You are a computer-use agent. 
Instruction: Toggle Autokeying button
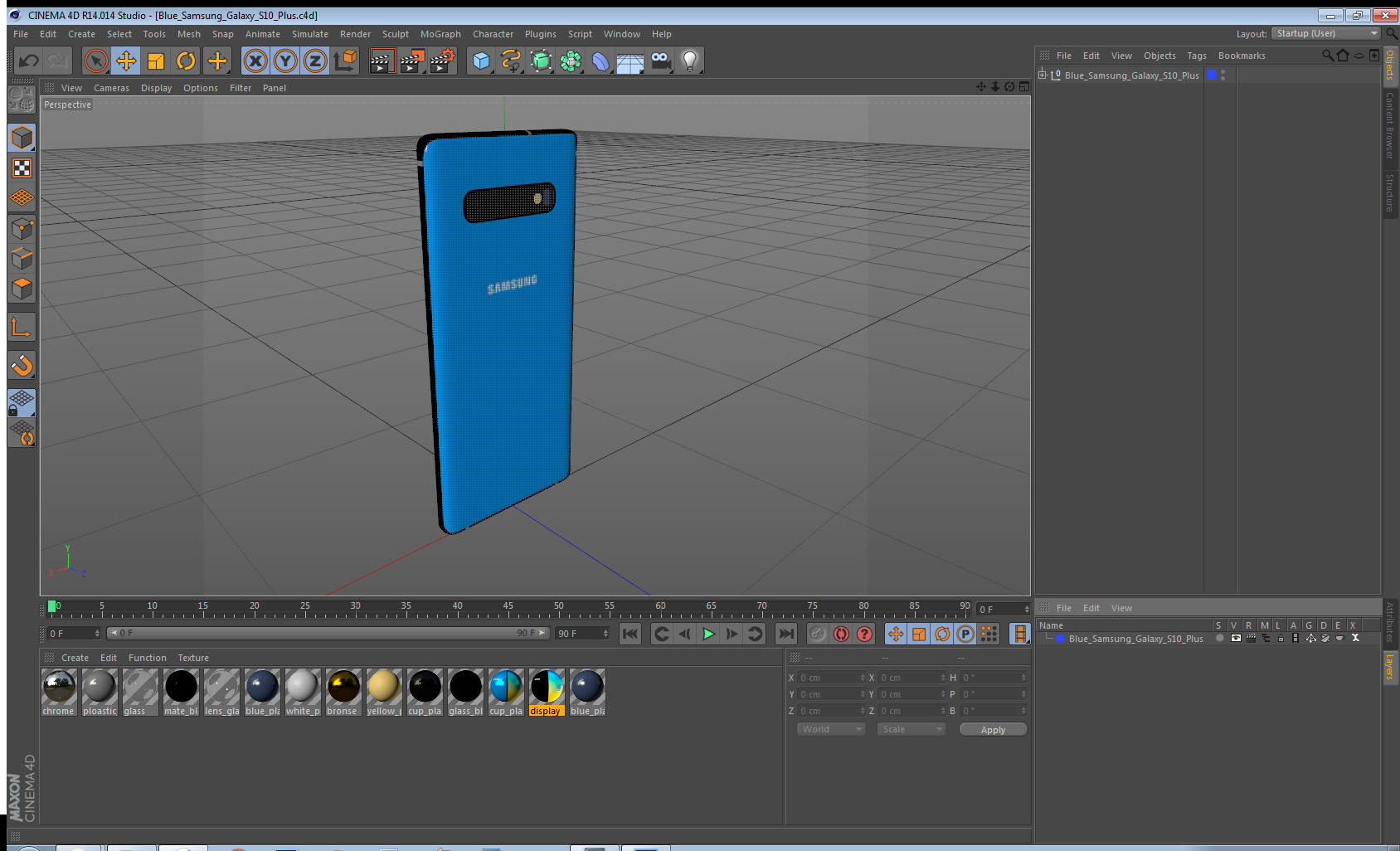(x=841, y=634)
